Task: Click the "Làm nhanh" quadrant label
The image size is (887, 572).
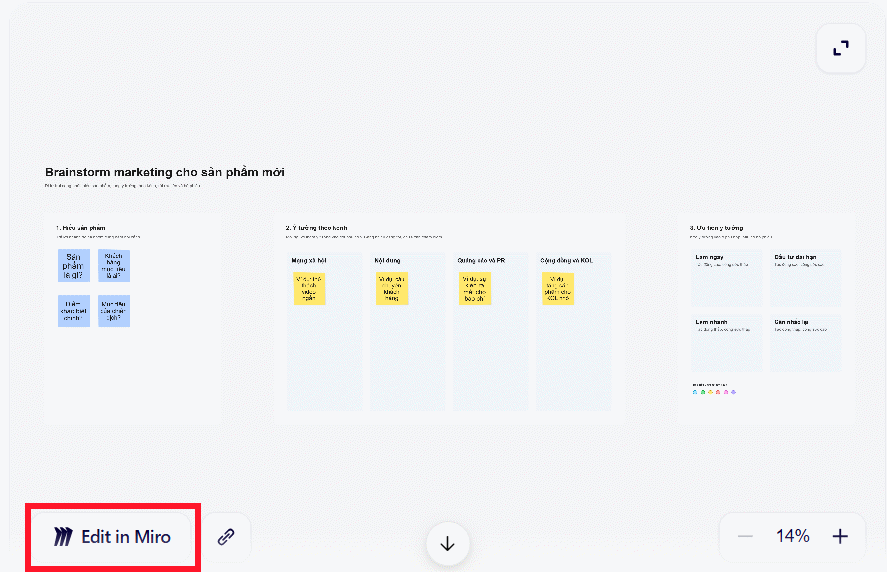Action: pyautogui.click(x=711, y=322)
